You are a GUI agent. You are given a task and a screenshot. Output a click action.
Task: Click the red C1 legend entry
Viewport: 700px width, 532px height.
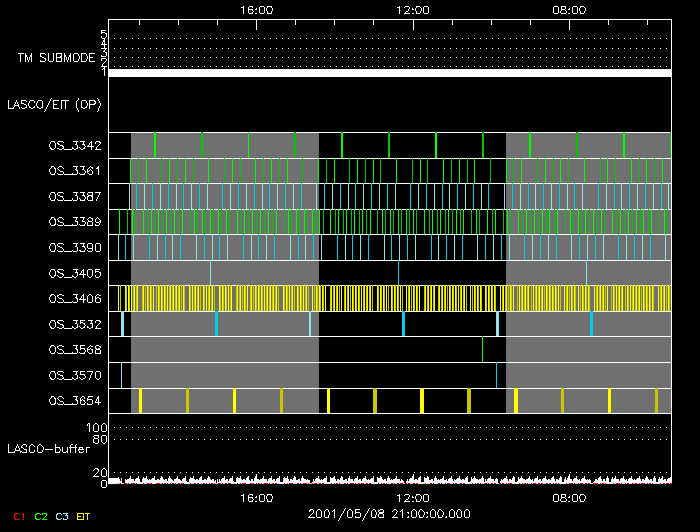(19, 516)
